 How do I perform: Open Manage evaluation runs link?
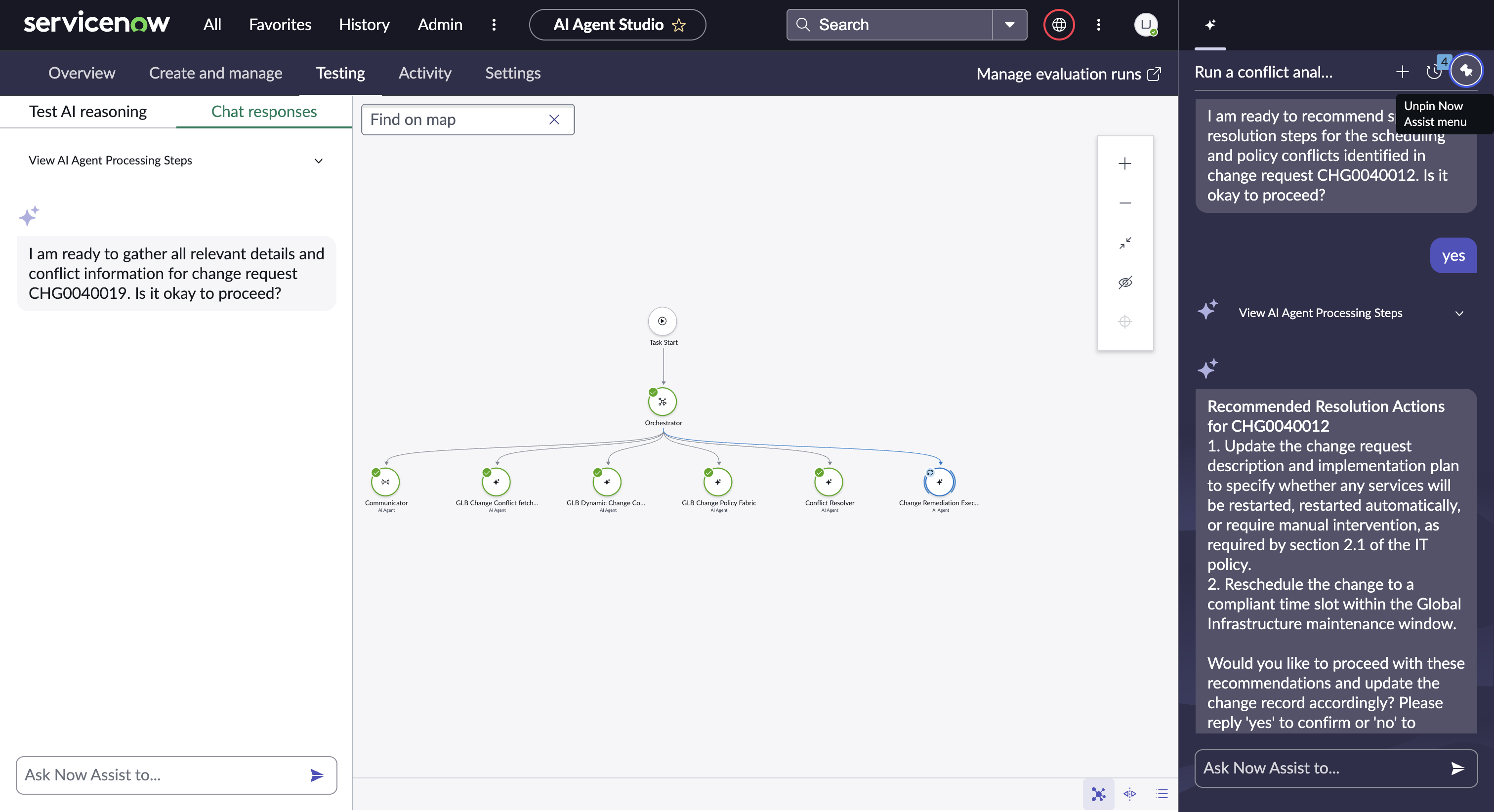tap(1068, 74)
